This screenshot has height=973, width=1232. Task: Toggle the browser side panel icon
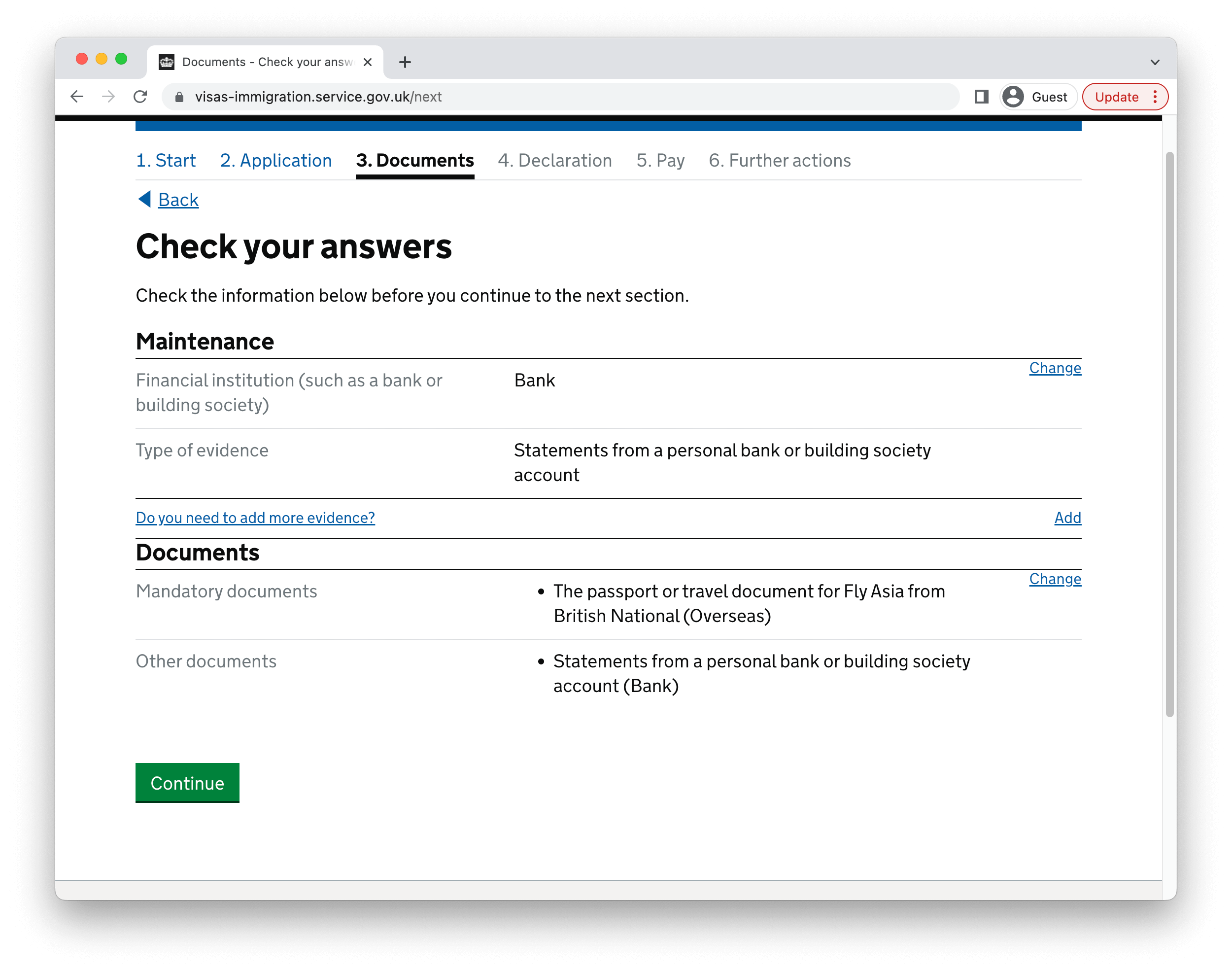pyautogui.click(x=981, y=97)
